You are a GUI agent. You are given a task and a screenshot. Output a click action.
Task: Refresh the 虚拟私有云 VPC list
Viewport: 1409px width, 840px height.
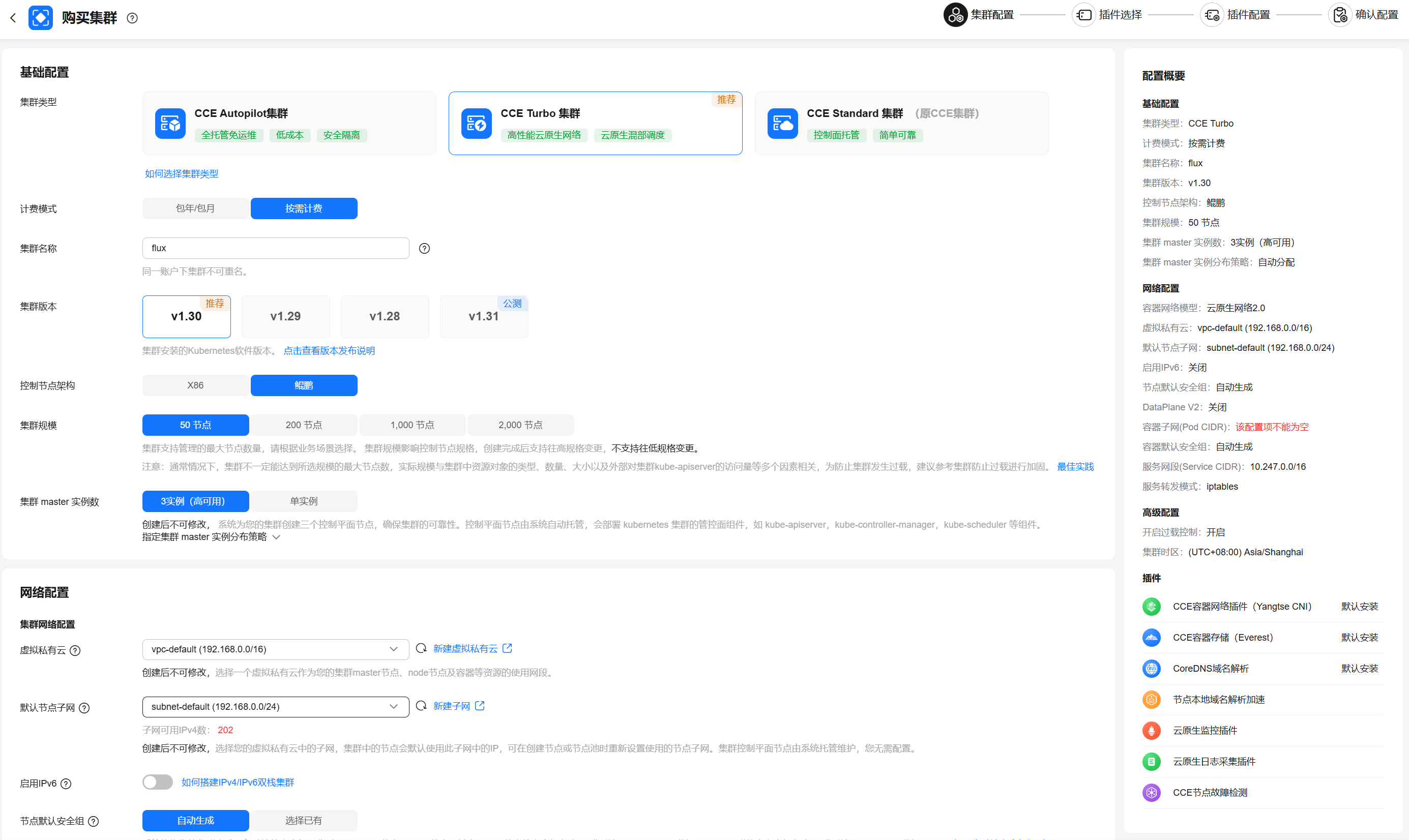pyautogui.click(x=421, y=649)
